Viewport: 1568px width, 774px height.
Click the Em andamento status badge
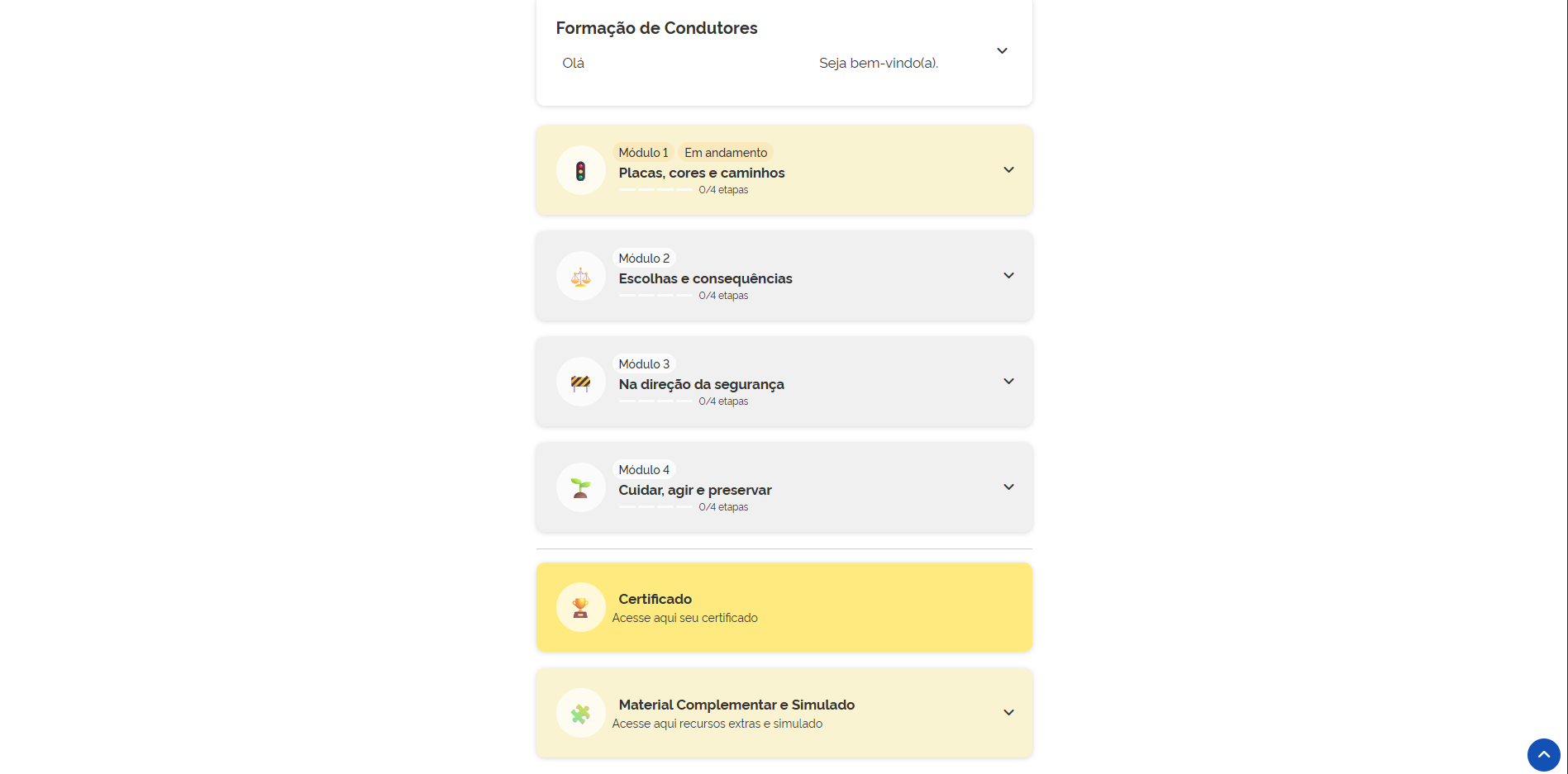pos(726,153)
